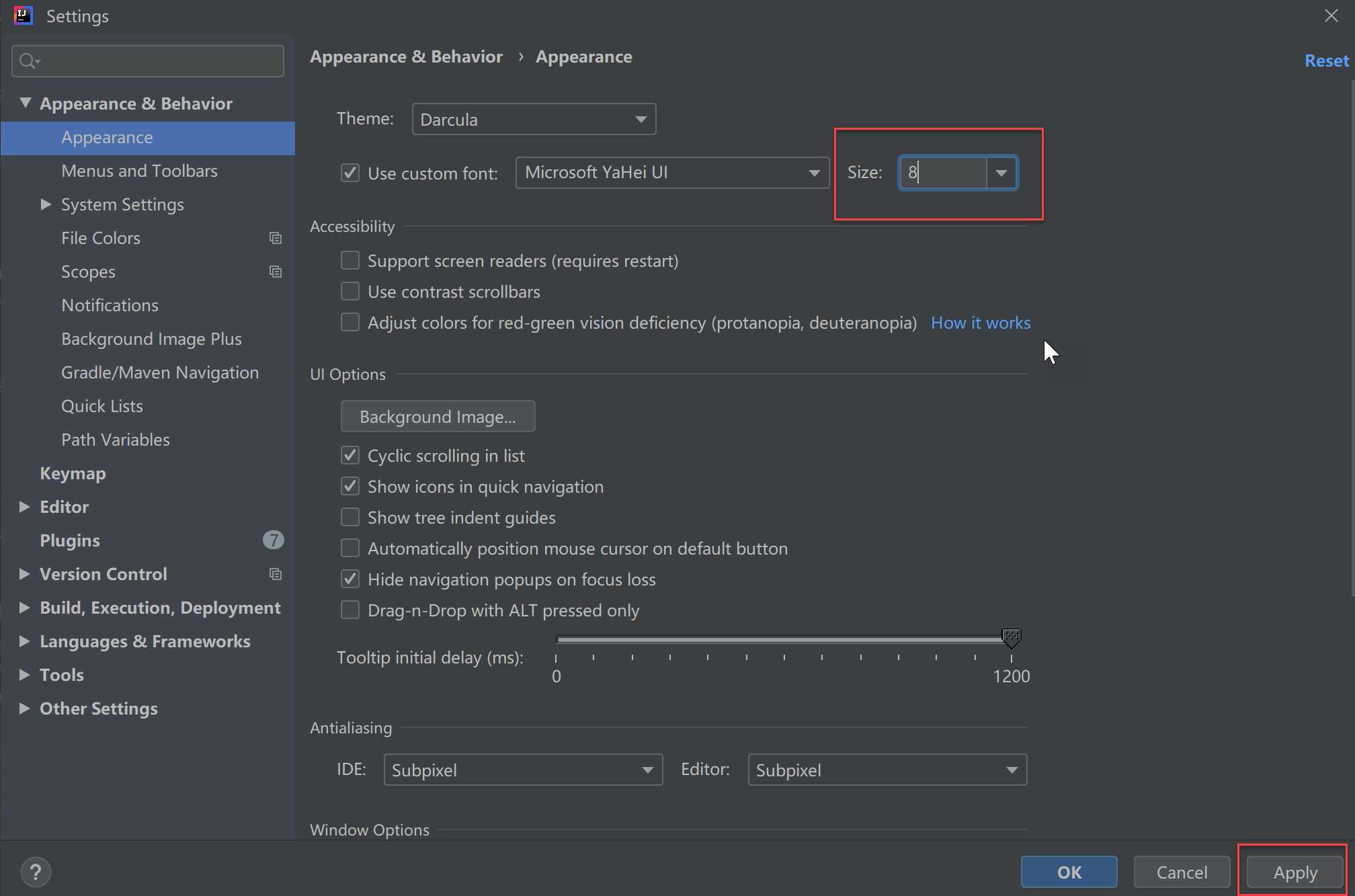Expand the System Settings tree node
This screenshot has width=1355, height=896.
click(46, 204)
